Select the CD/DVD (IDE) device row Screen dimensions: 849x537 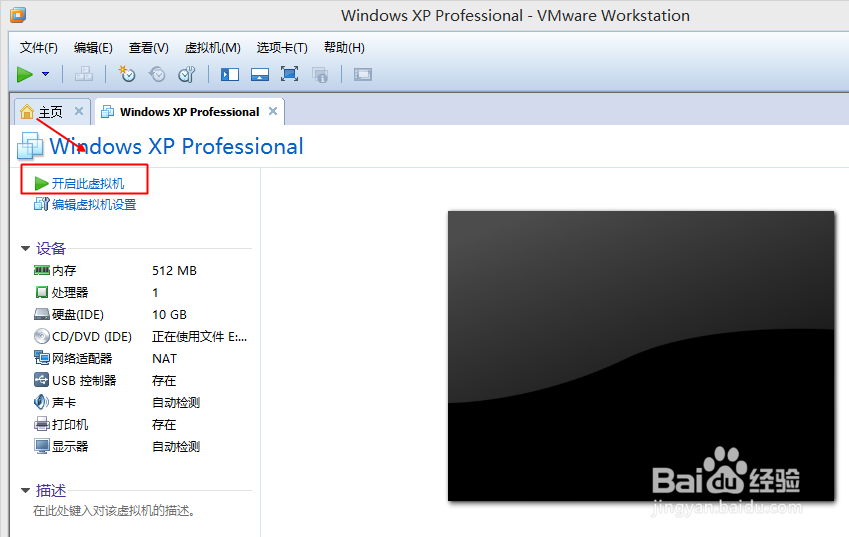coord(142,337)
